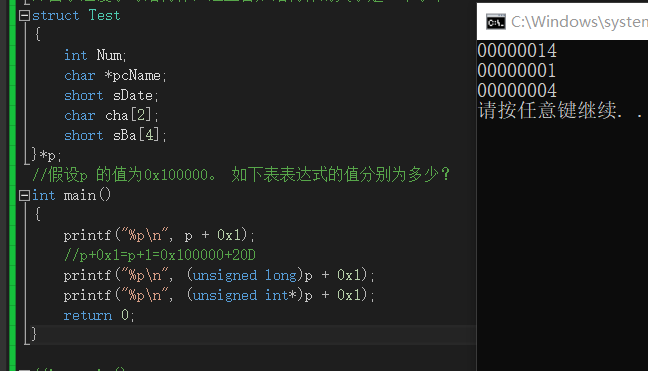648x371 pixels.
Task: Click the Test struct name
Action: pos(105,16)
